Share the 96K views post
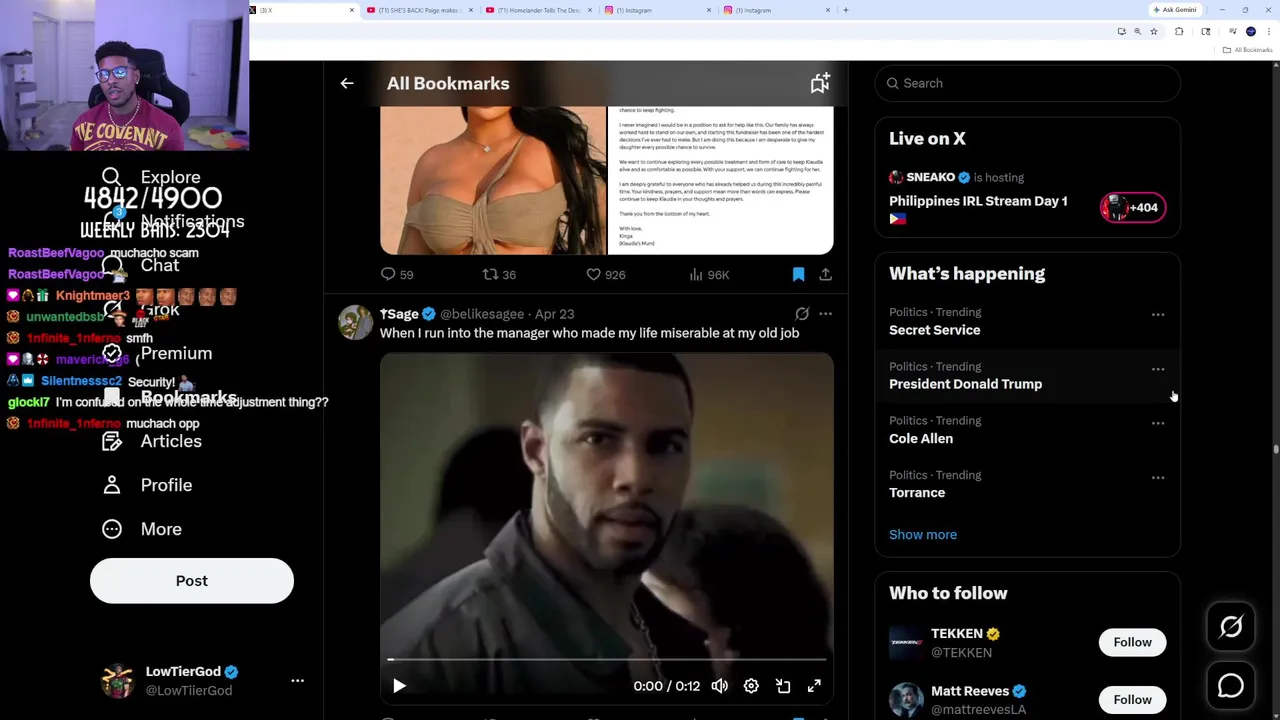The image size is (1280, 720). [825, 274]
